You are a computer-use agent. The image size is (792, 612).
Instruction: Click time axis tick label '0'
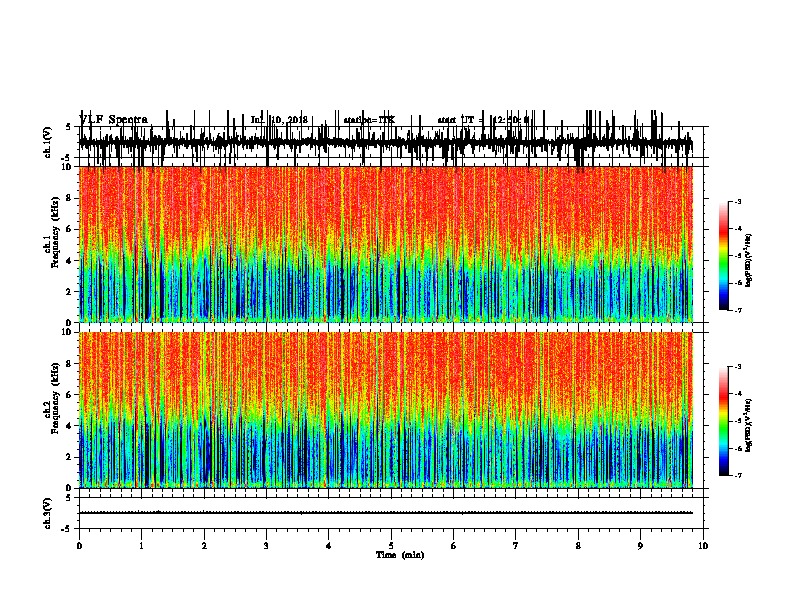coord(79,546)
